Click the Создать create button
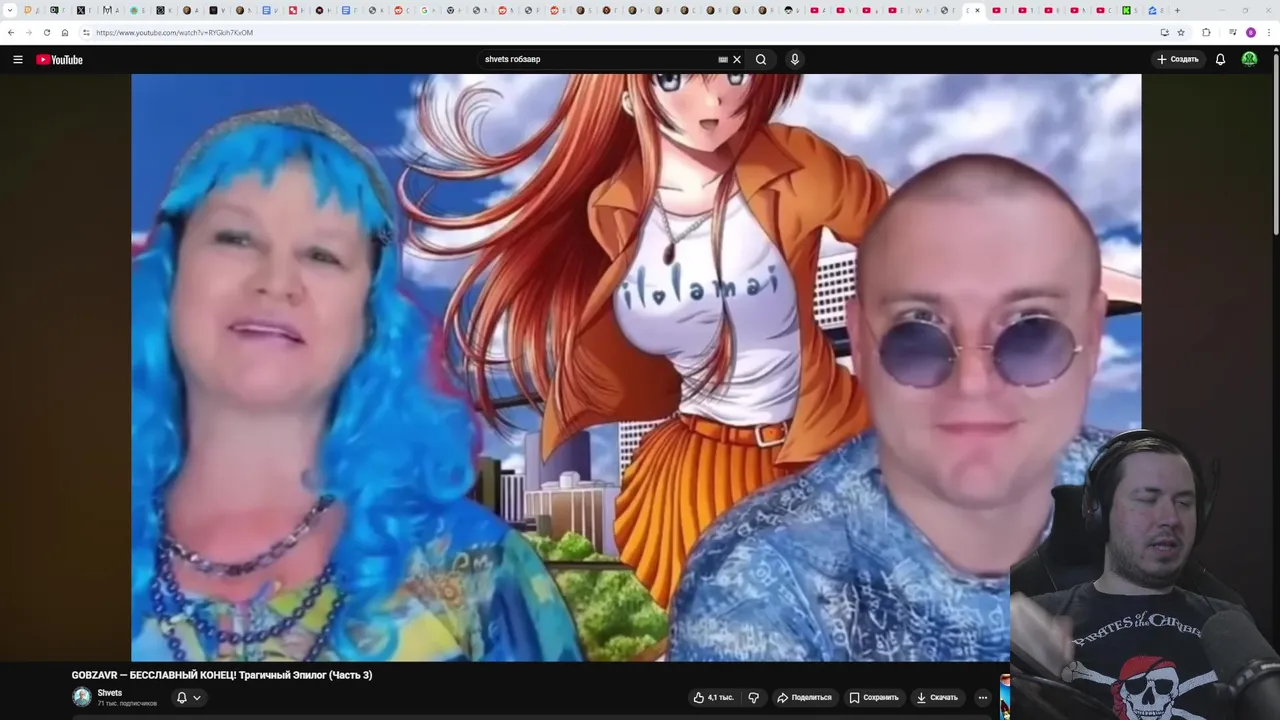1280x720 pixels. [1178, 59]
